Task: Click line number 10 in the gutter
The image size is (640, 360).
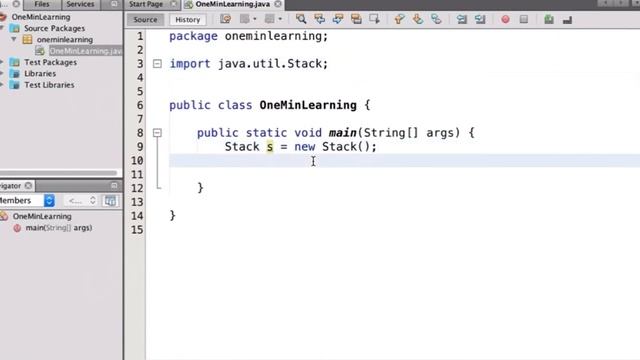Action: point(138,160)
